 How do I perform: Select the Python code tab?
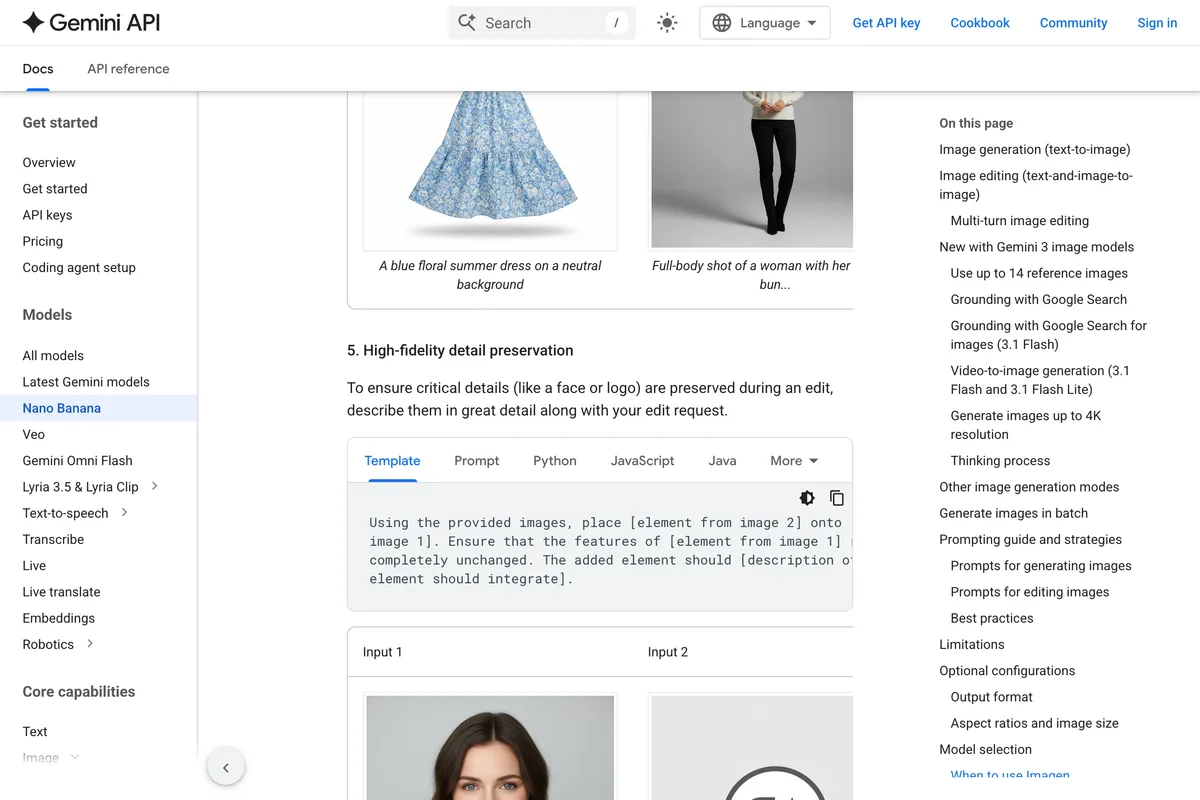click(555, 461)
